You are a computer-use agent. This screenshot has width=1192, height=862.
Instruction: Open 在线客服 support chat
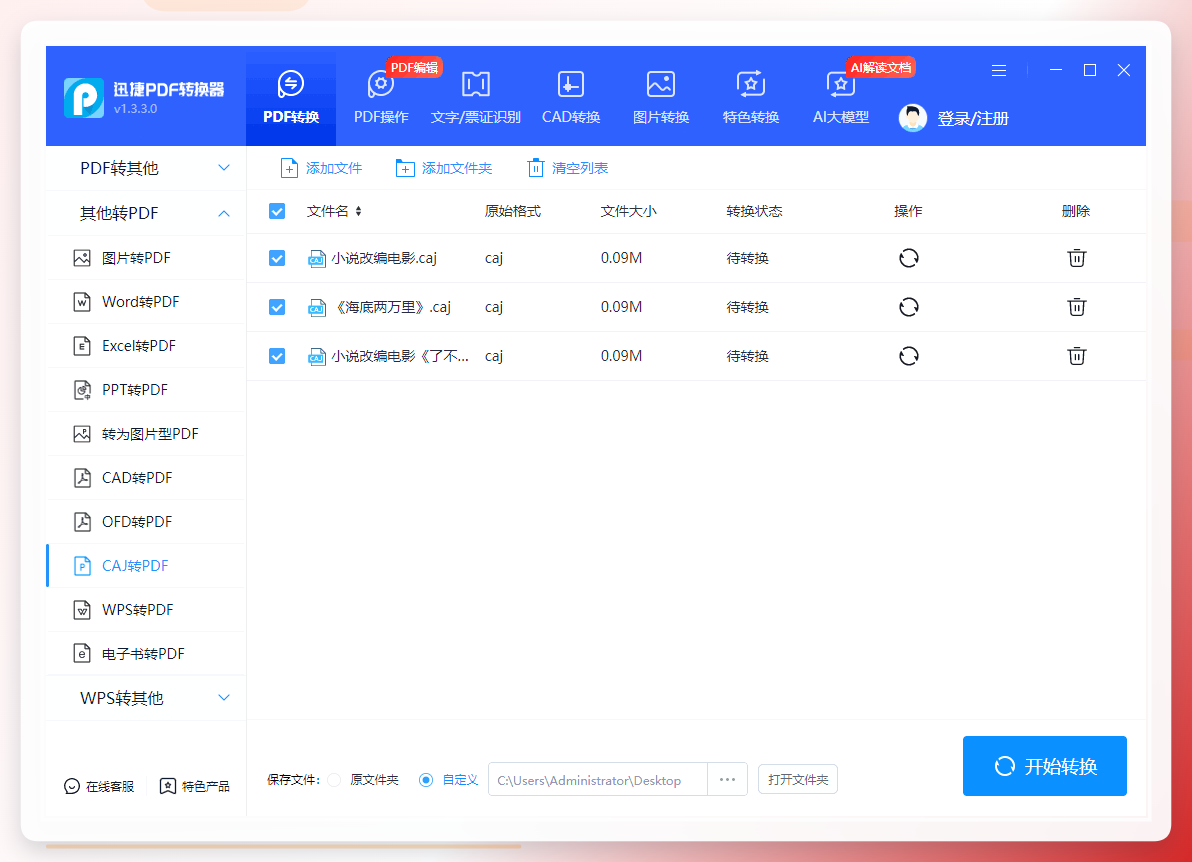pos(99,786)
